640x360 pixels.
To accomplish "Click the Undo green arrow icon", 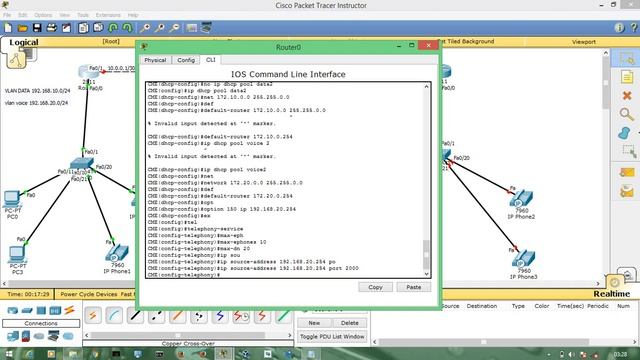I will [x=113, y=28].
